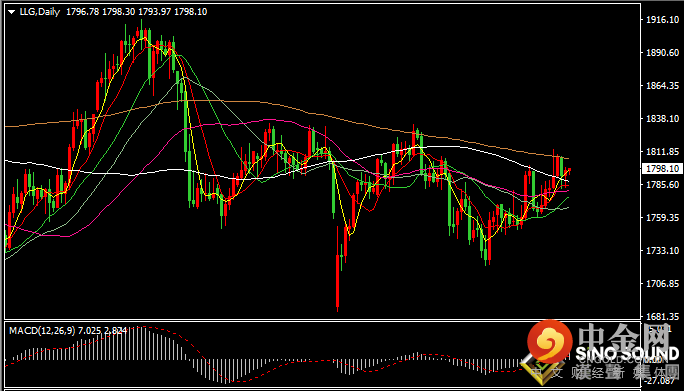Select OHLC values 1796.78 1798.30 1793.97 1798.10

[137, 12]
